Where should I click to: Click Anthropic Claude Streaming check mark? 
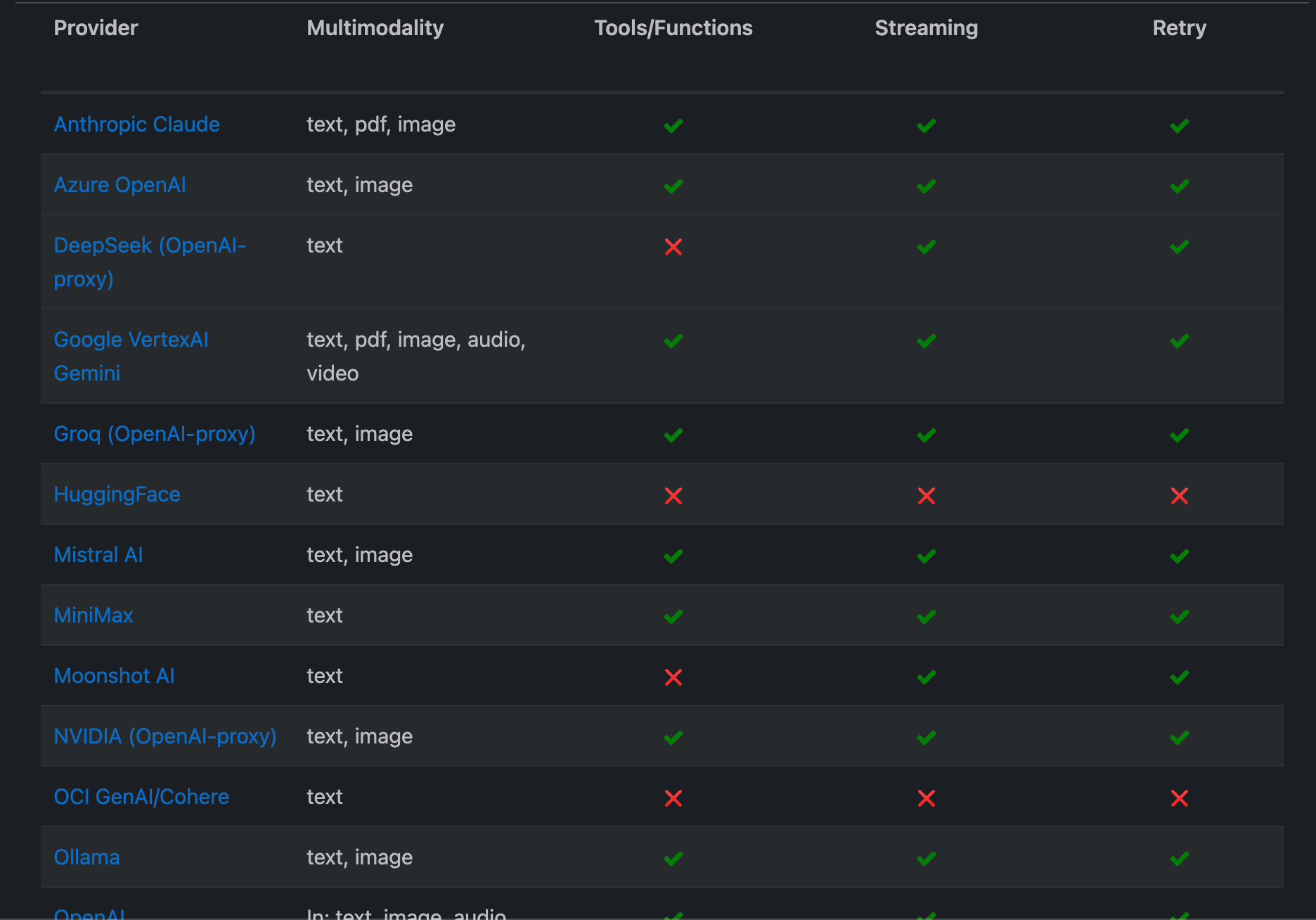927,126
